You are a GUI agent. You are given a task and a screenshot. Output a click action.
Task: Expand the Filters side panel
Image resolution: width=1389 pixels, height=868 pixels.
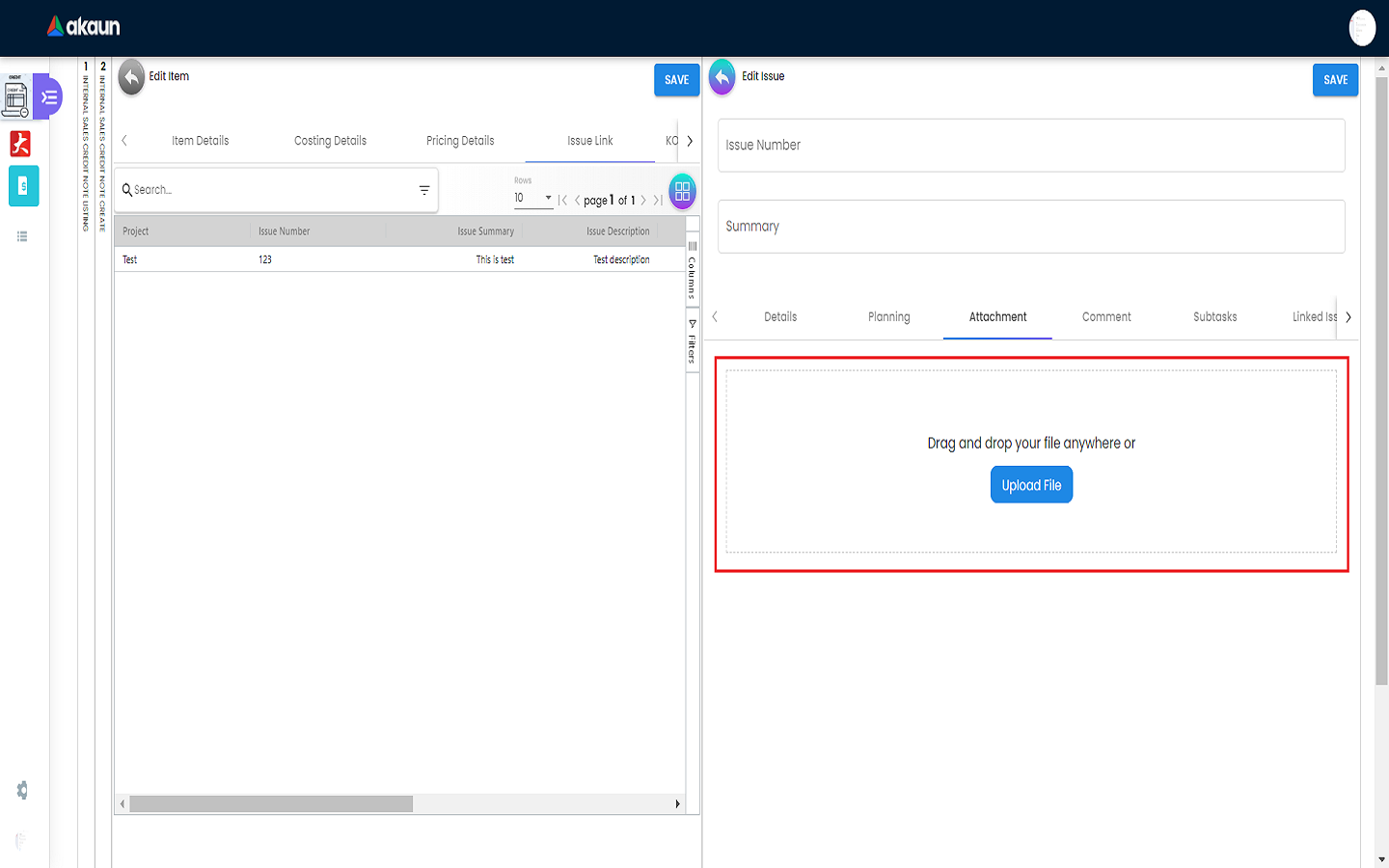tap(692, 342)
